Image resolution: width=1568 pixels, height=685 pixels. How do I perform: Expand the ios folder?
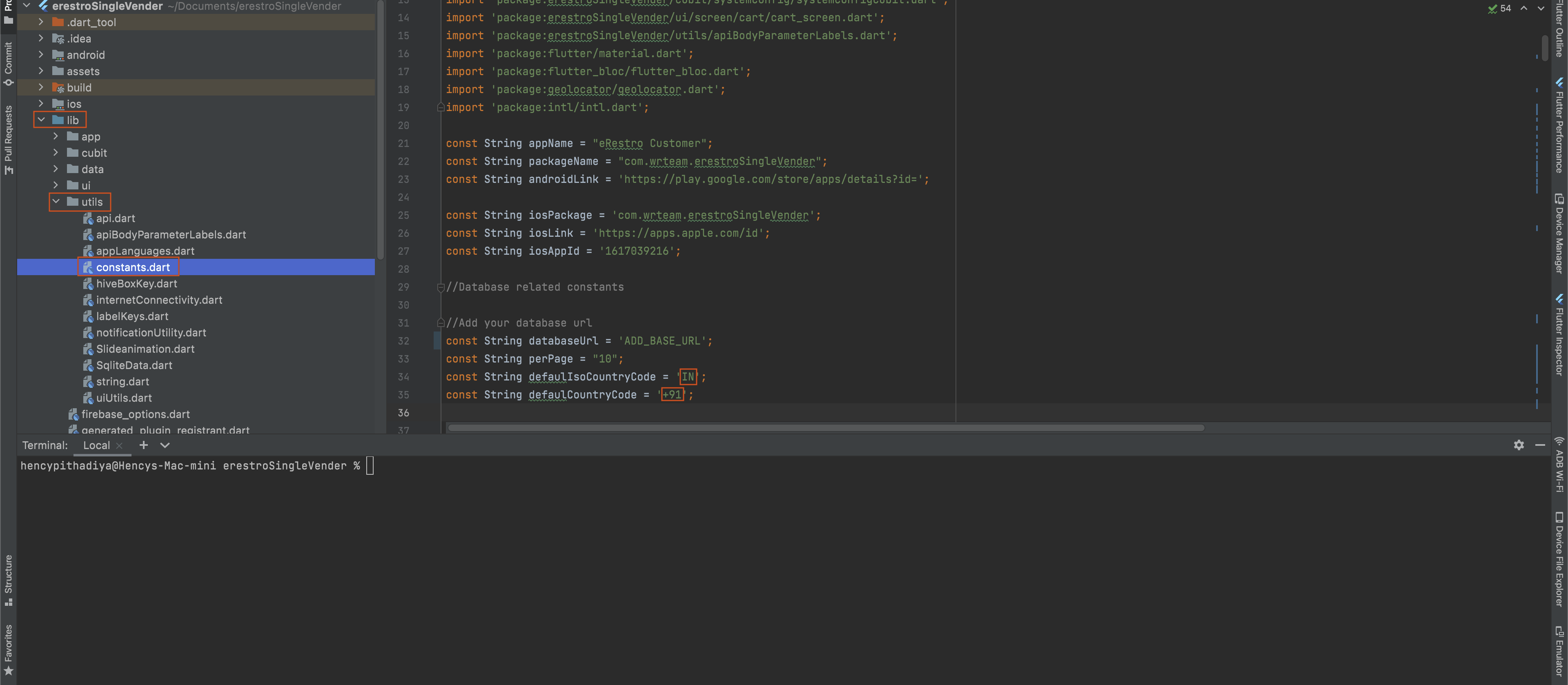[41, 104]
